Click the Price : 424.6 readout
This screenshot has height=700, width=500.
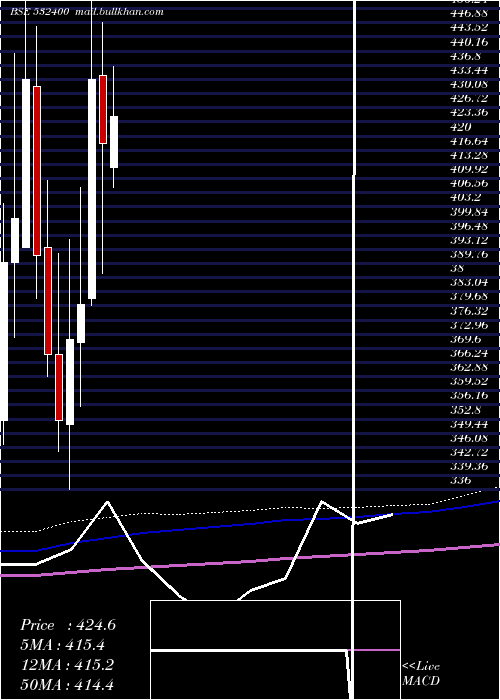click(68, 625)
